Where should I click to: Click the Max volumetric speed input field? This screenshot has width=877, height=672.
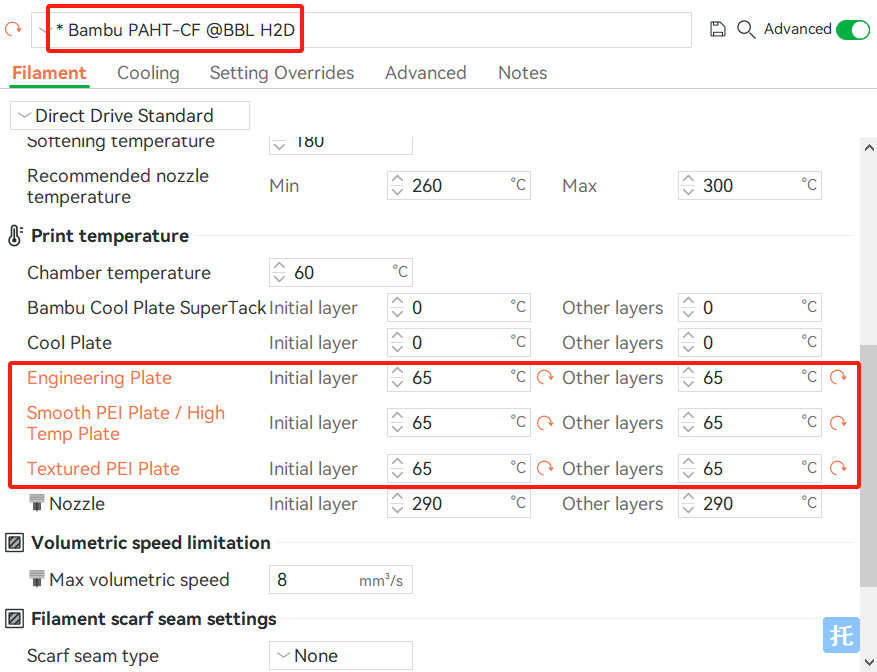tap(341, 580)
